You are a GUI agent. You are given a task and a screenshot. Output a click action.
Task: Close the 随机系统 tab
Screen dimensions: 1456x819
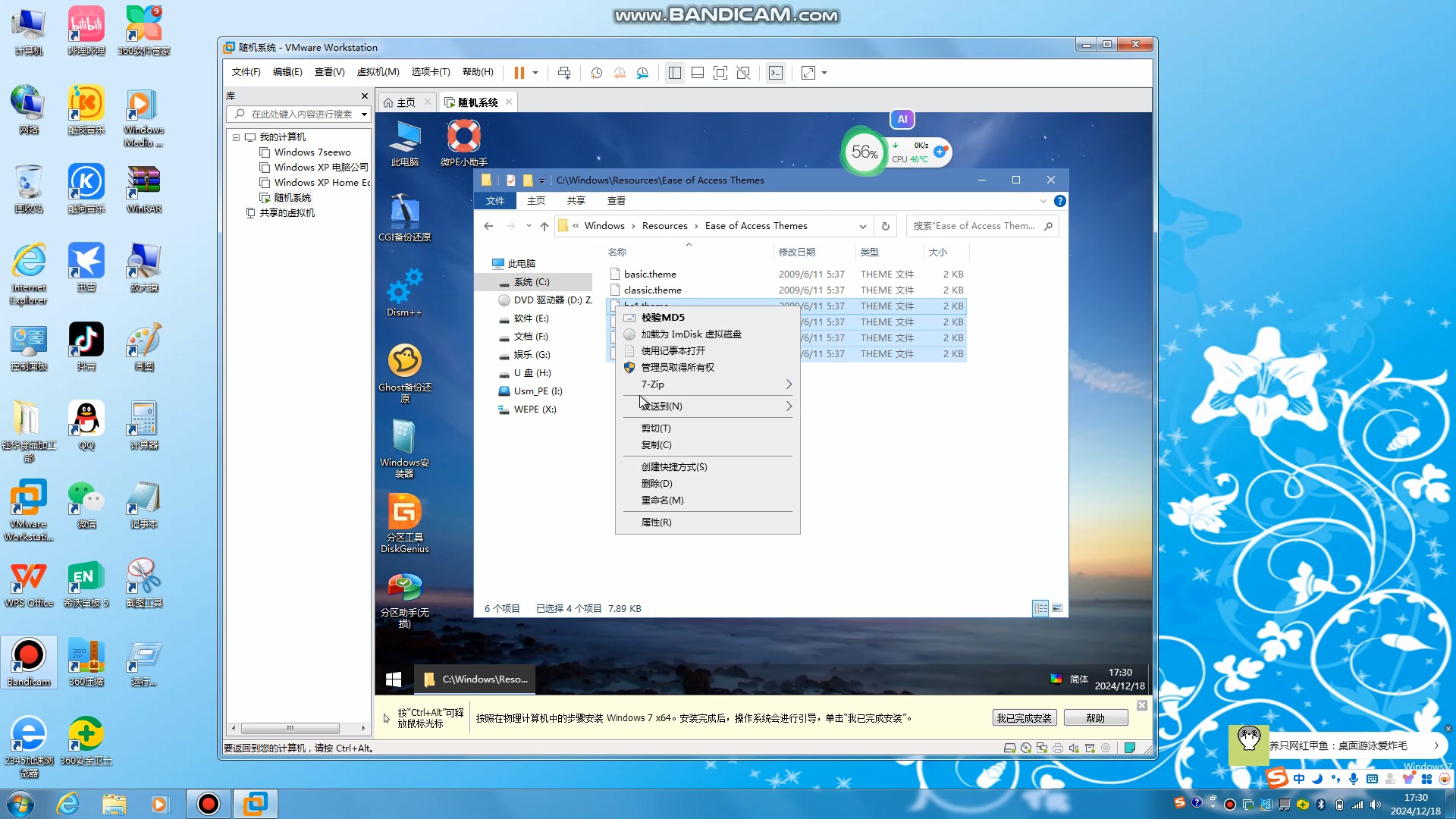click(x=509, y=102)
